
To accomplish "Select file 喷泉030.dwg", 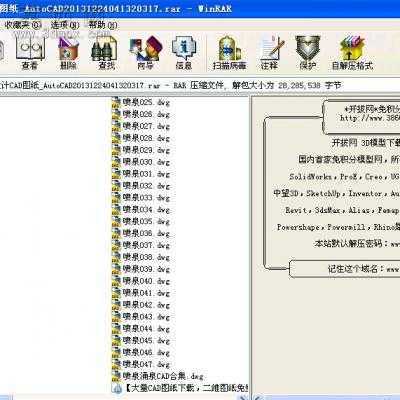I will click(141, 162).
